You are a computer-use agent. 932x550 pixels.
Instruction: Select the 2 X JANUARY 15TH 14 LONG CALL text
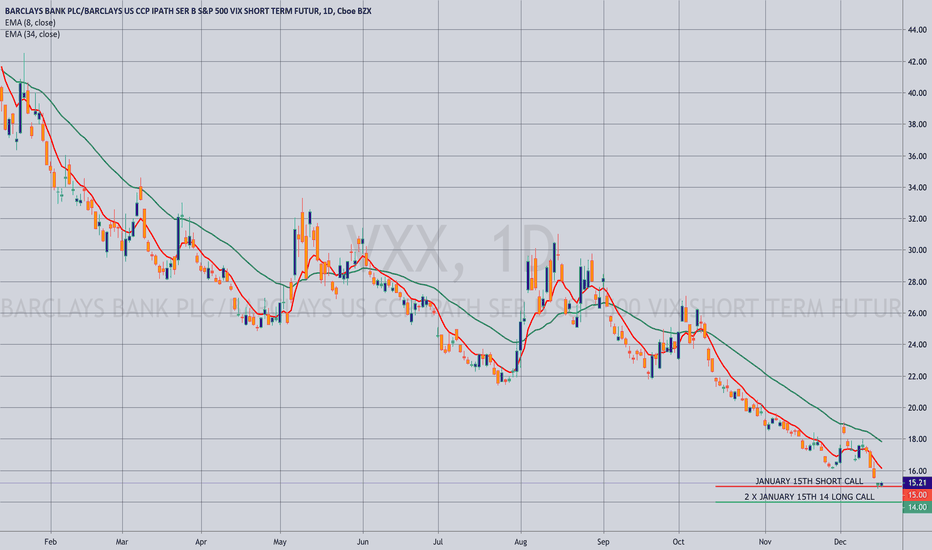(809, 496)
